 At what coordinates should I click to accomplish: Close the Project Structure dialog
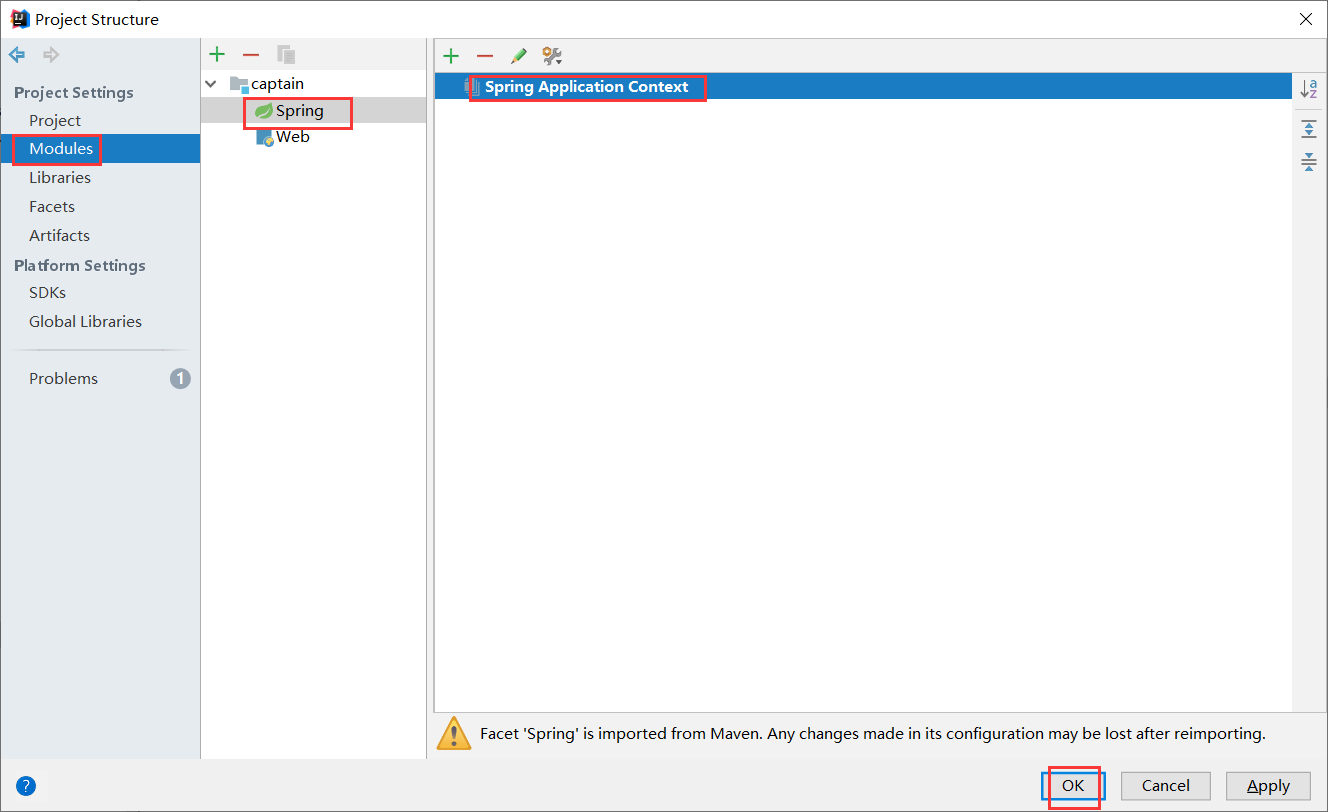coord(1305,19)
